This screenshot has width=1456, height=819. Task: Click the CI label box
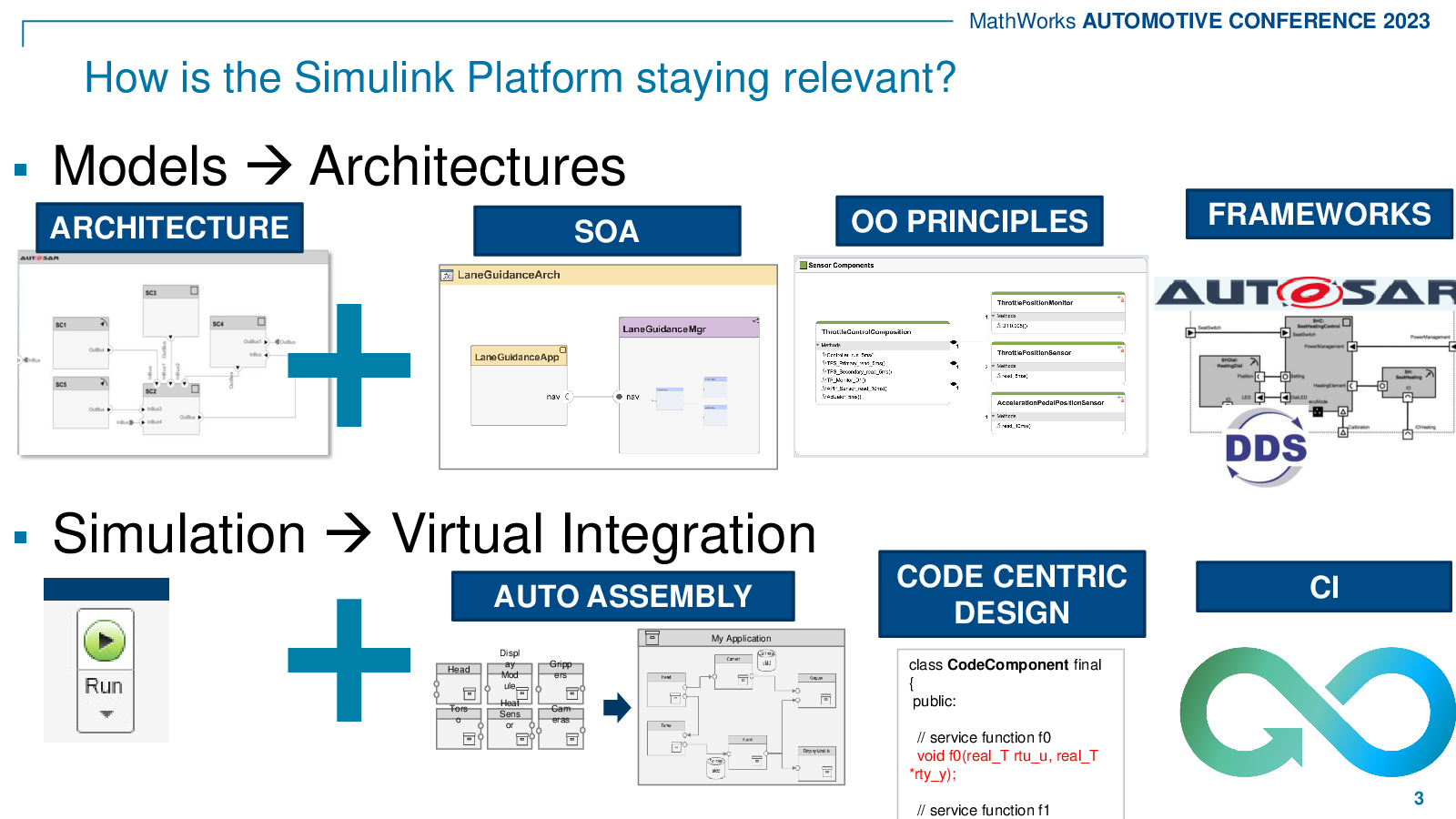[1324, 587]
